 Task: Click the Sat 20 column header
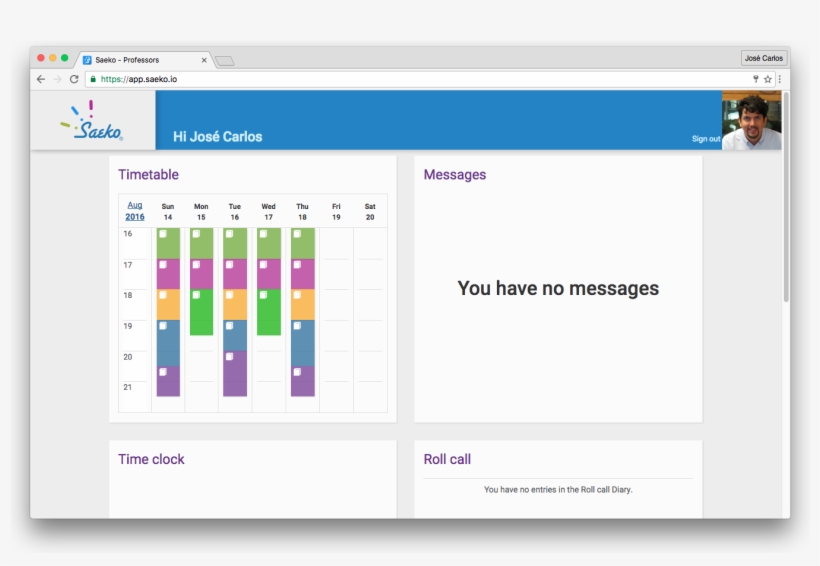370,211
